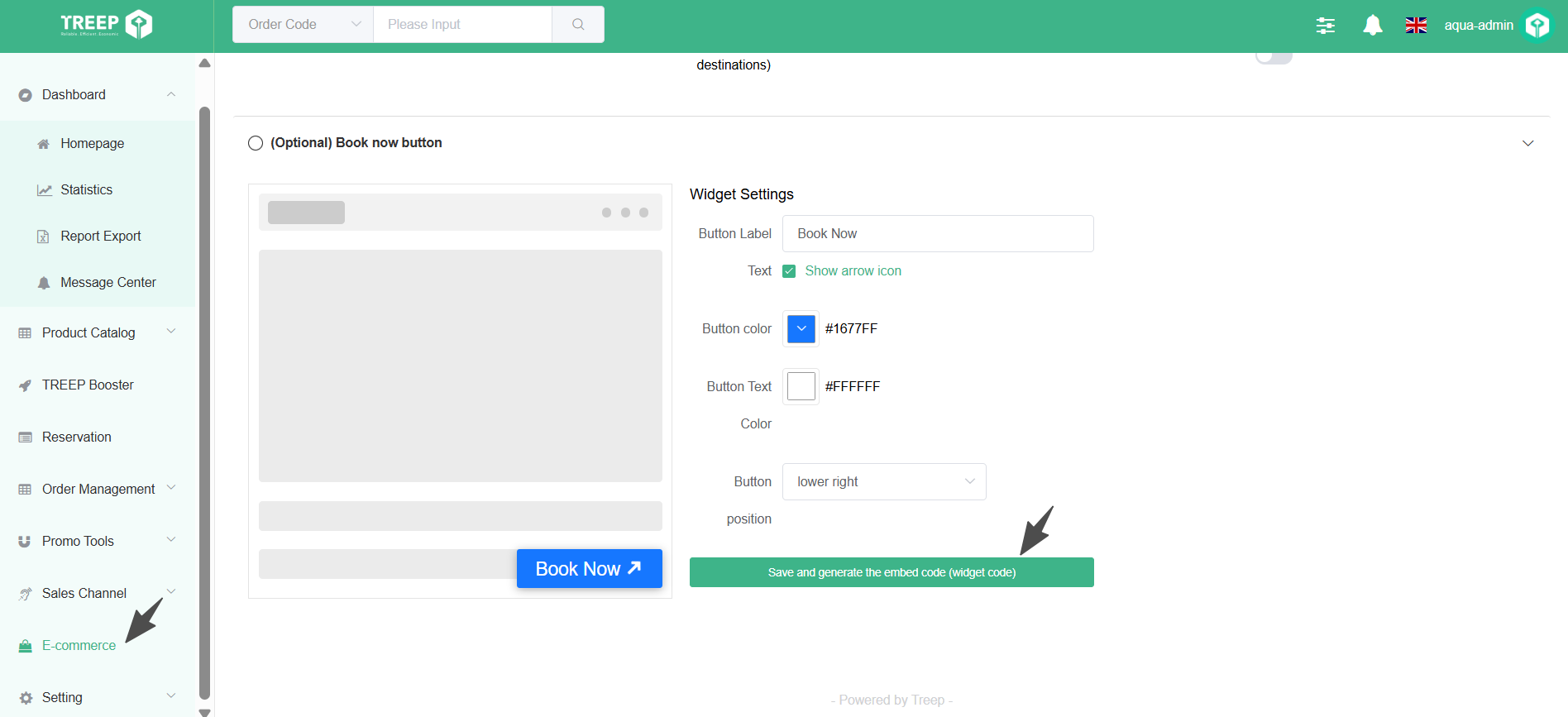This screenshot has height=717, width=1568.
Task: Open the notifications bell
Action: coord(1373,26)
